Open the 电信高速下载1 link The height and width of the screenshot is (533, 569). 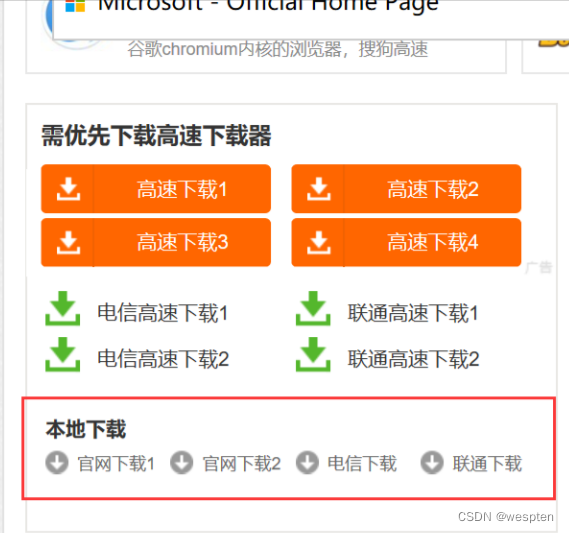(x=163, y=313)
